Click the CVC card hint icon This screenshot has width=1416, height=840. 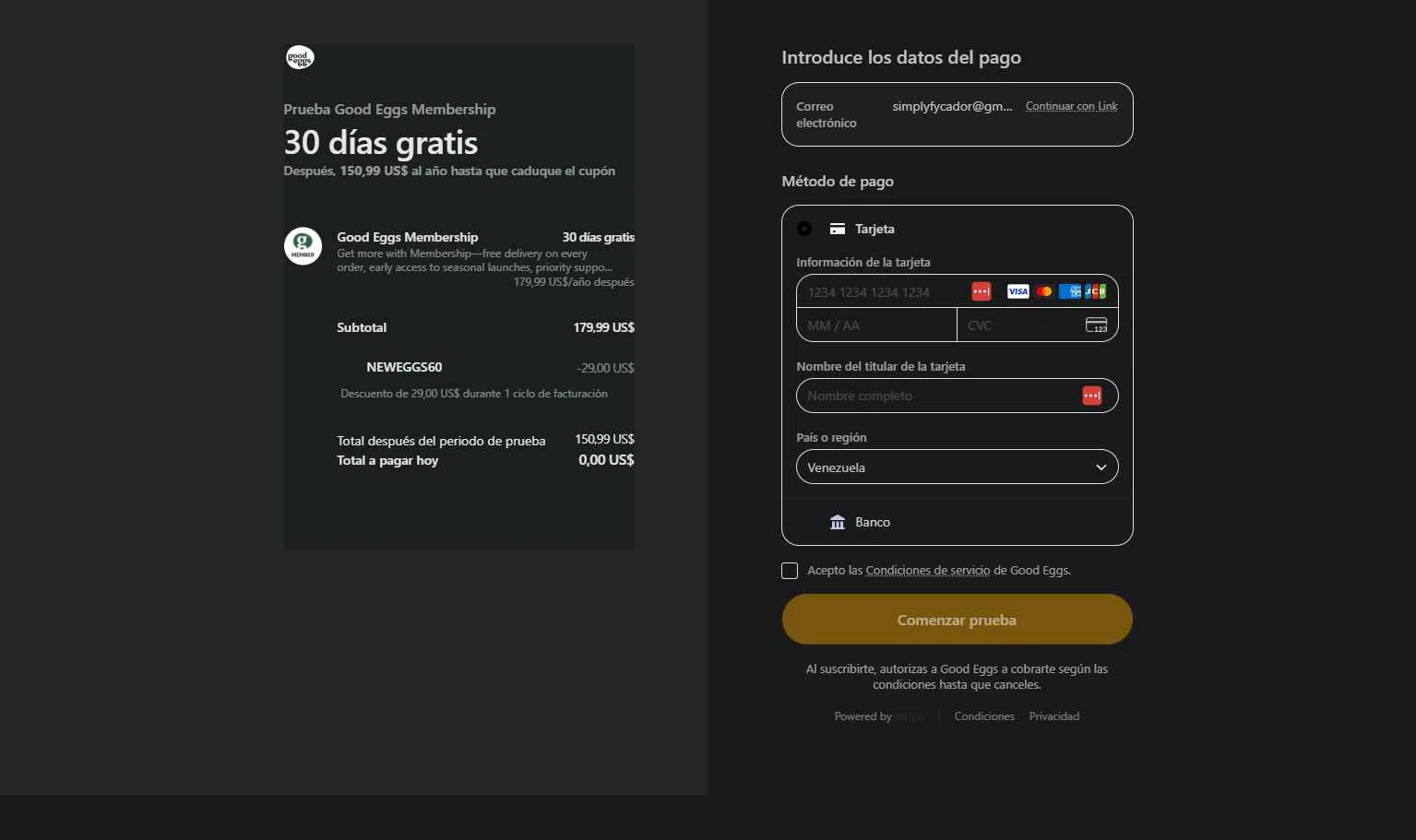(x=1096, y=325)
